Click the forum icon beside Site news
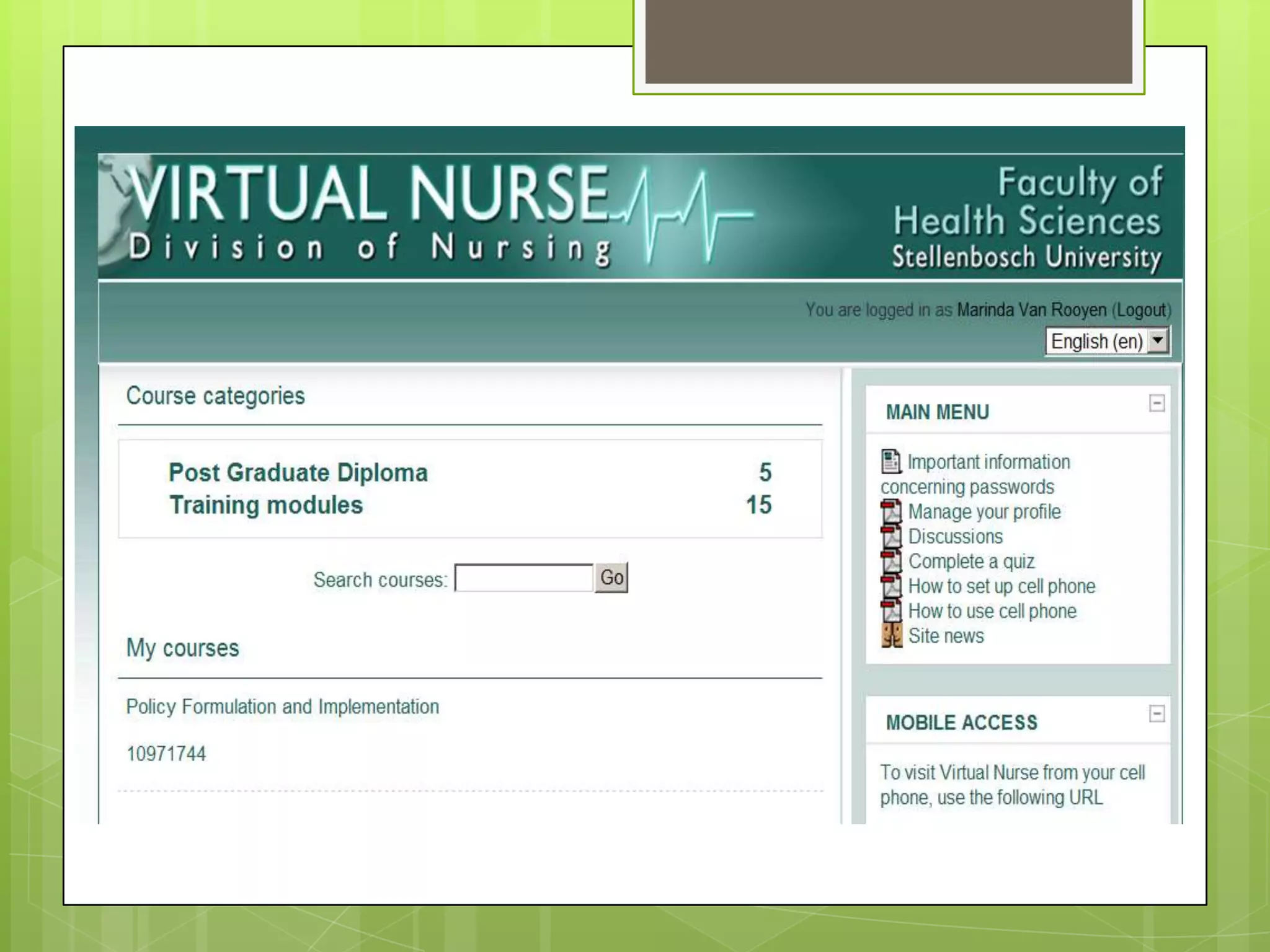 click(891, 636)
